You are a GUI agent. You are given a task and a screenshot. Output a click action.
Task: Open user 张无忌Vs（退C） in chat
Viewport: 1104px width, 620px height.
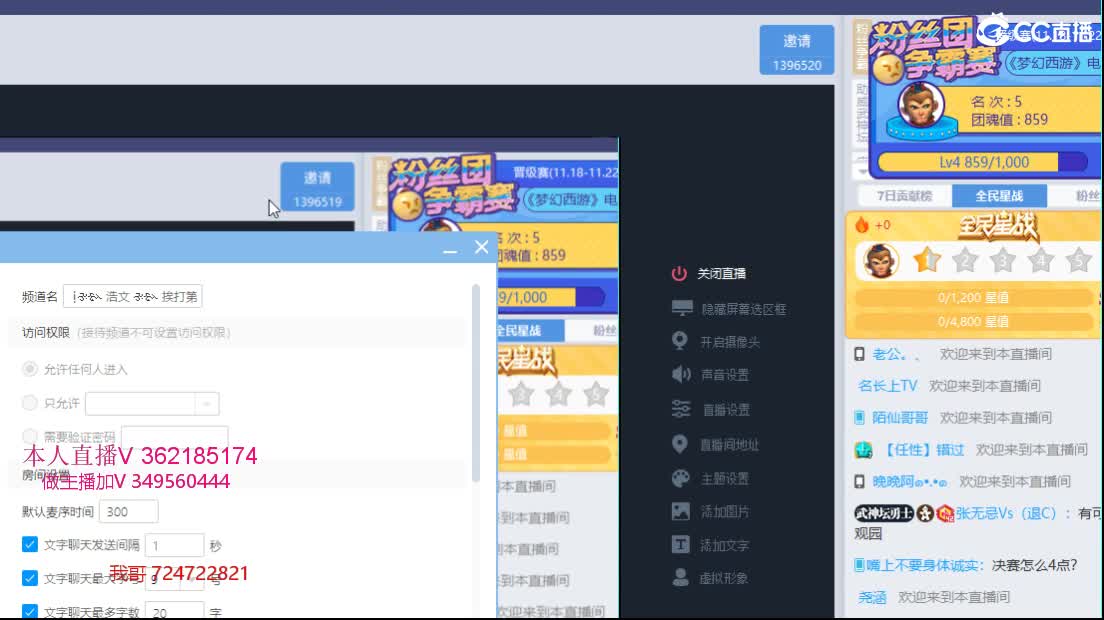click(x=1006, y=513)
